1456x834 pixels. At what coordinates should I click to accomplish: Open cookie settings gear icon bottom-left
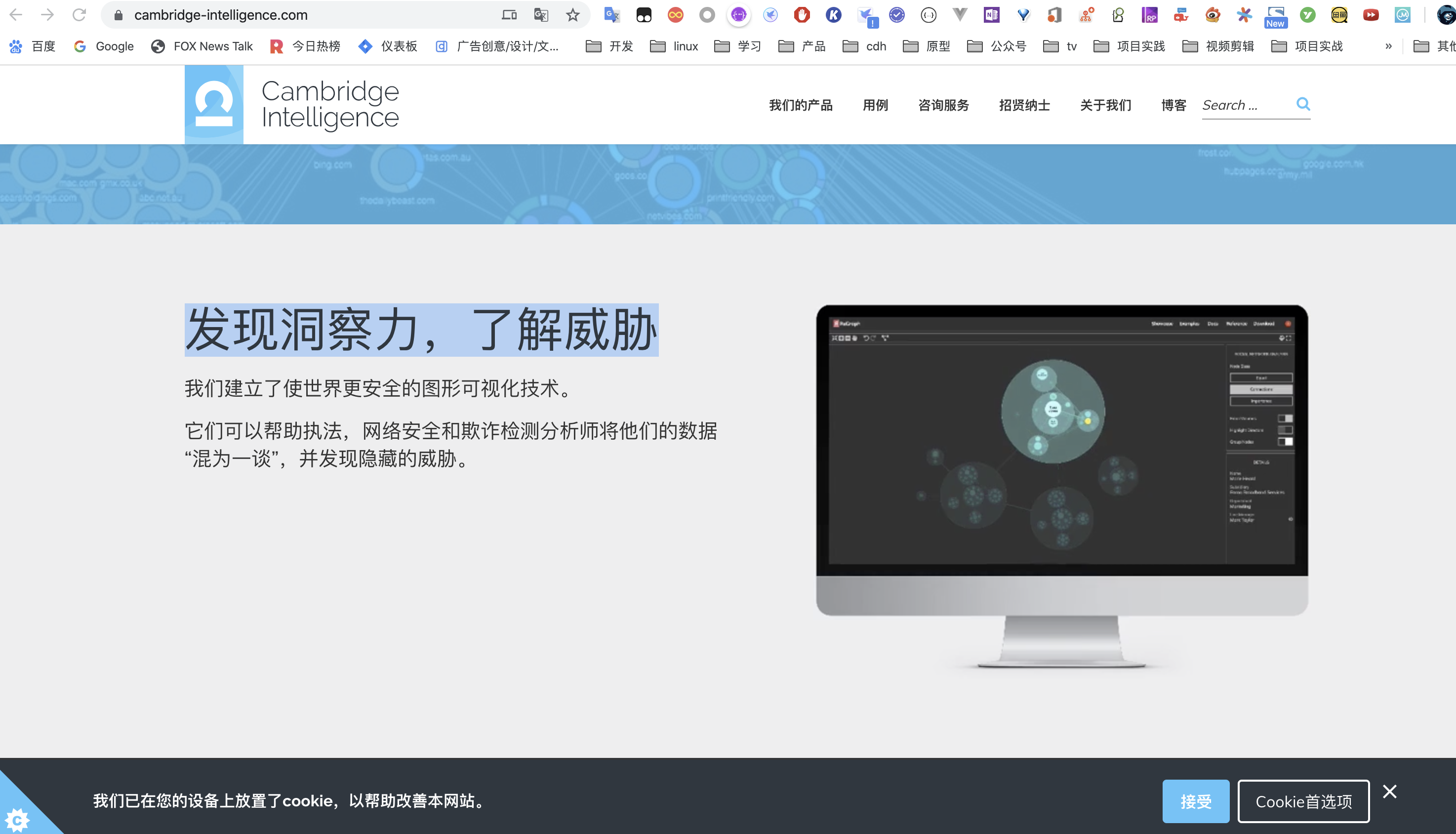(x=17, y=820)
